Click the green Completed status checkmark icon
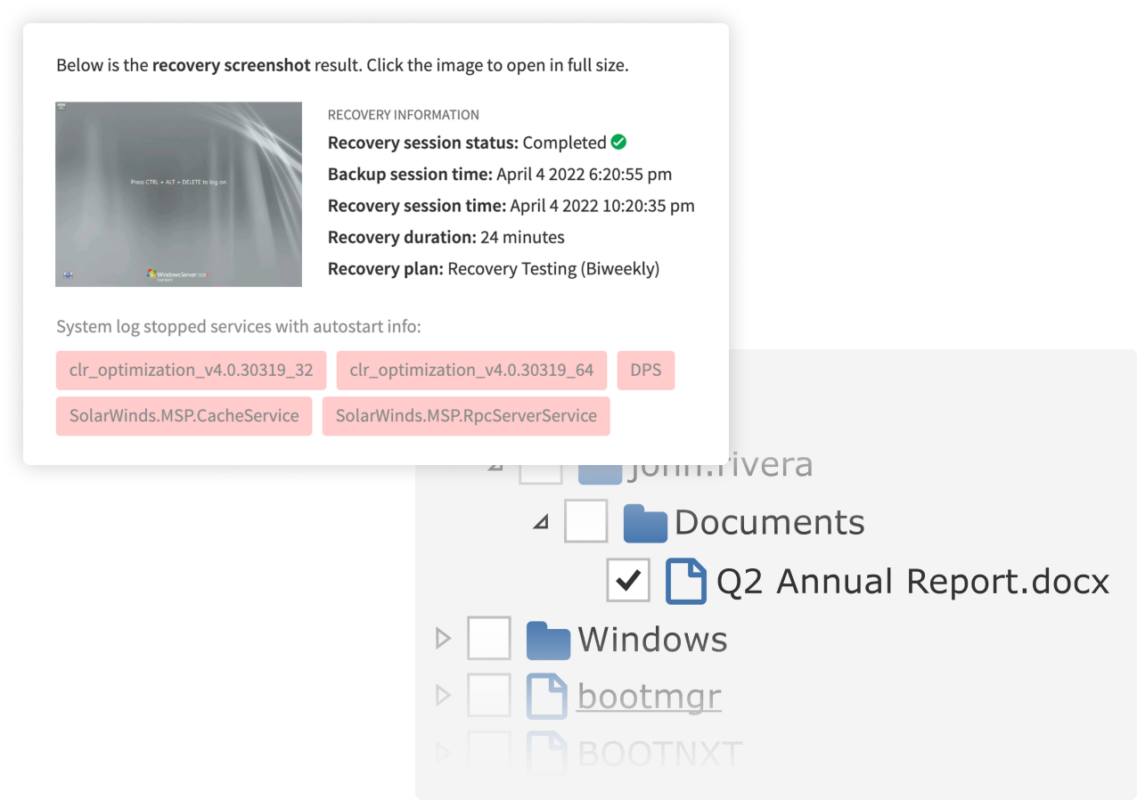Image resolution: width=1137 pixels, height=800 pixels. [619, 142]
